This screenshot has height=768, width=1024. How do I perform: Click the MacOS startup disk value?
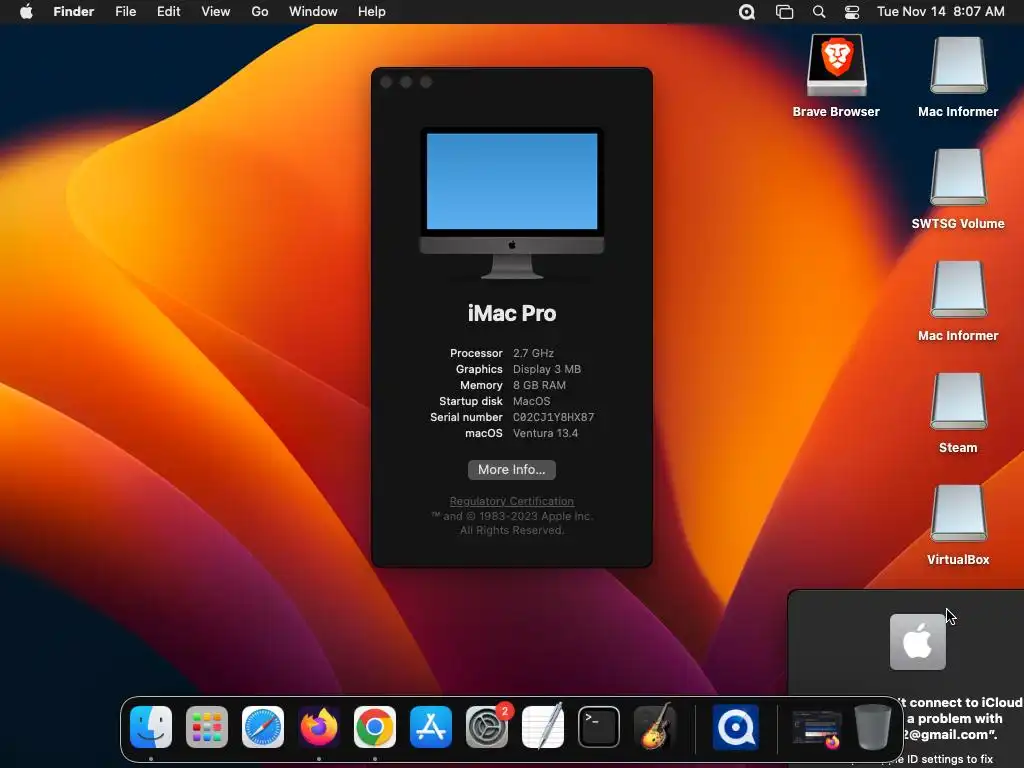coord(531,401)
